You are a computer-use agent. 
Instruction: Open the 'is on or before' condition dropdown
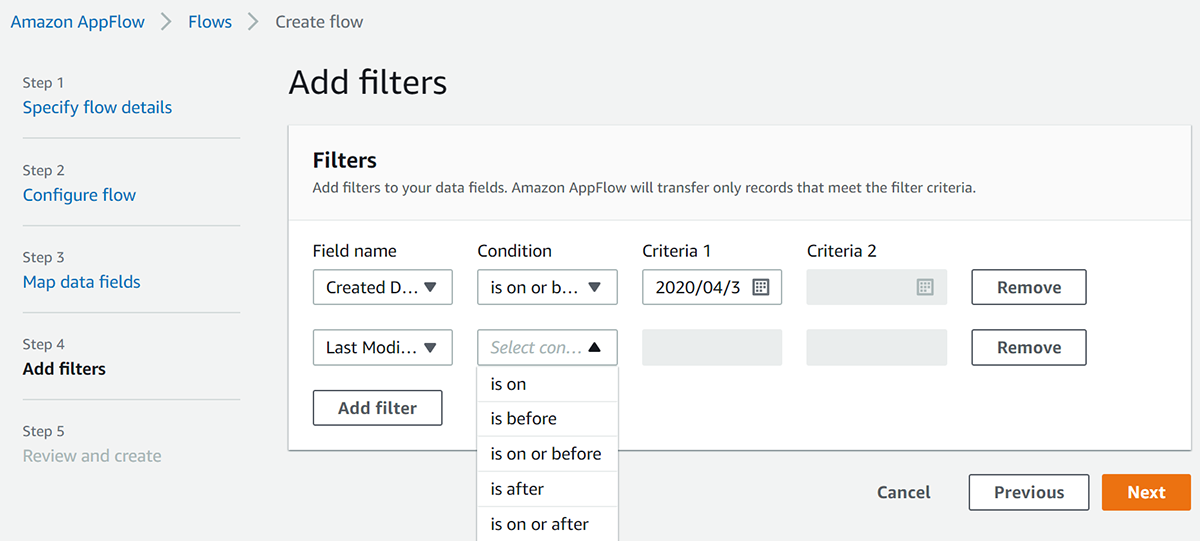click(547, 287)
